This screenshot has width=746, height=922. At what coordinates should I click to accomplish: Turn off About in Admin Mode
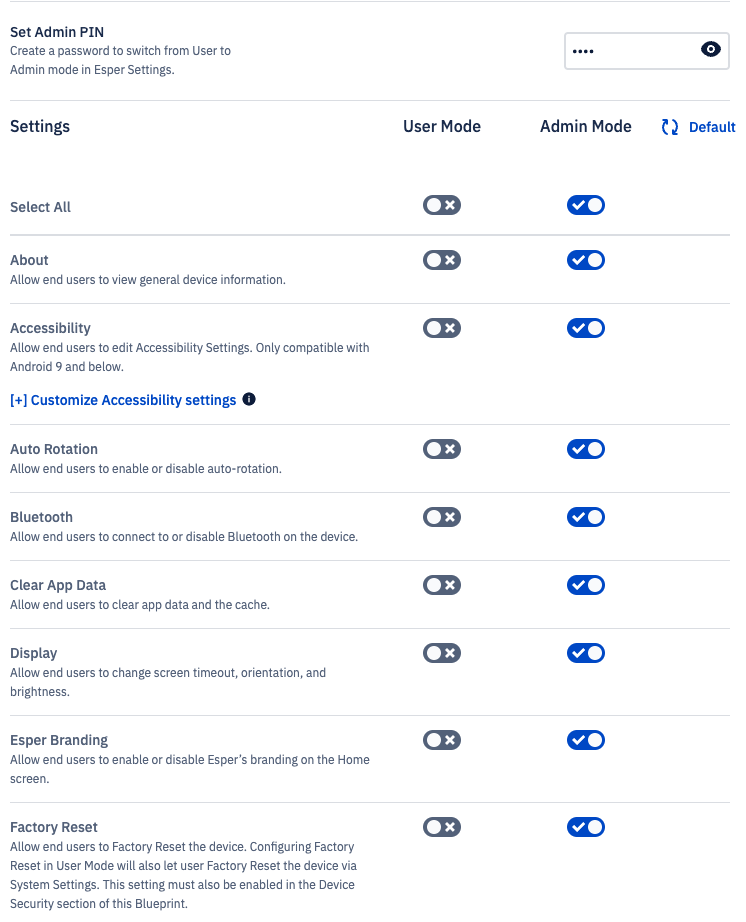tap(586, 260)
